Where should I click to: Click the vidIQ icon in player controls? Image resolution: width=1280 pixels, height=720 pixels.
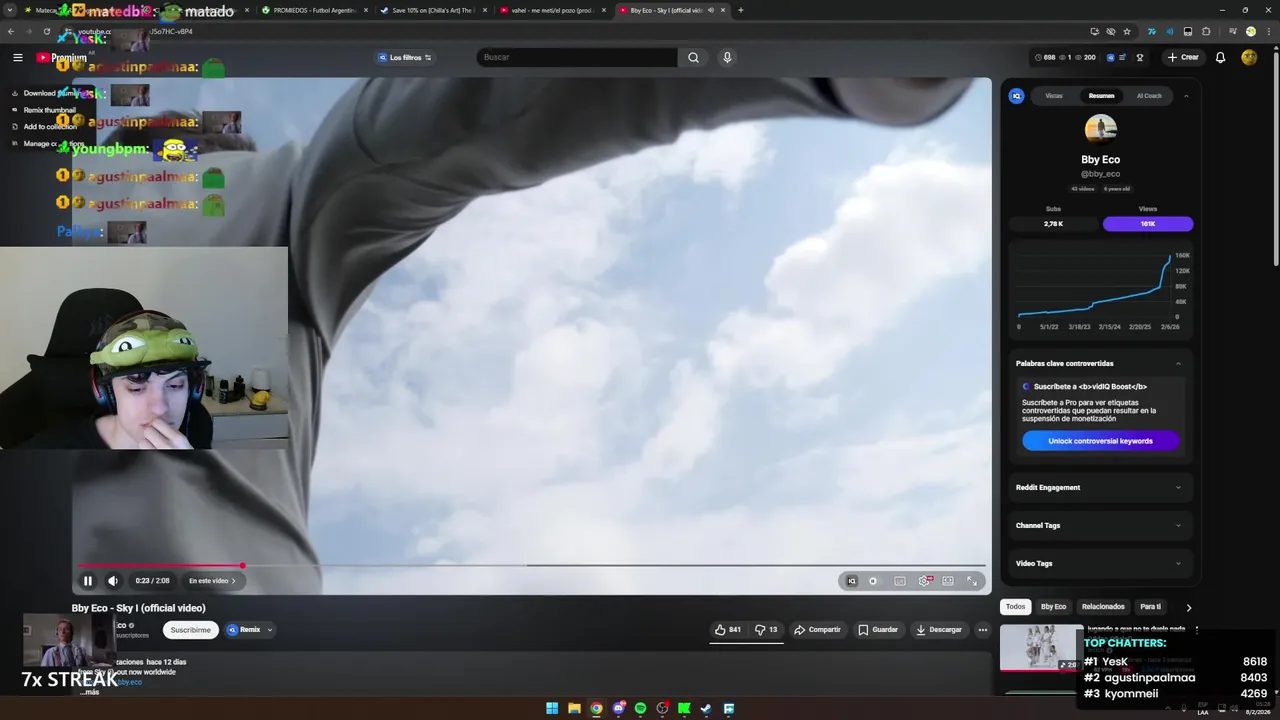(x=852, y=581)
